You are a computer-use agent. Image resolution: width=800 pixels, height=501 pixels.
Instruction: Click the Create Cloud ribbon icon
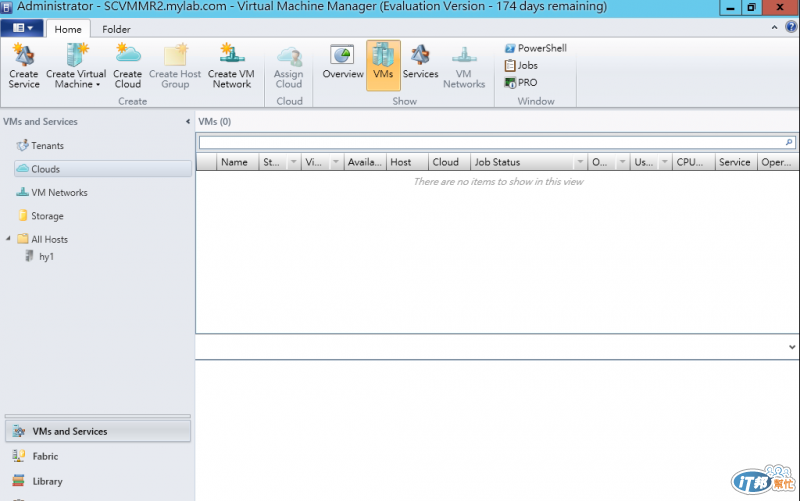pos(128,66)
